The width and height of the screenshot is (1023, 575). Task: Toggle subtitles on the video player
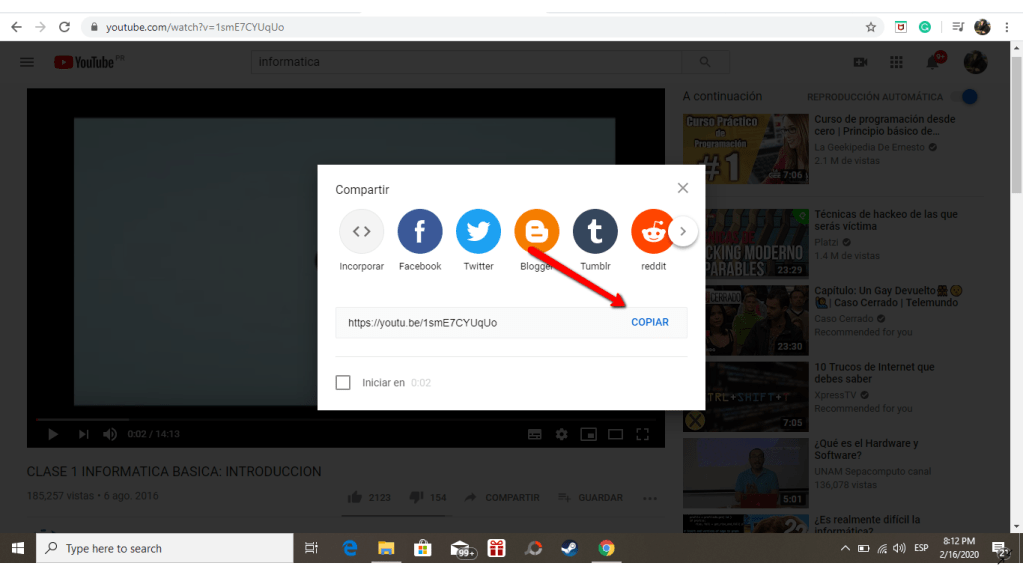tap(535, 434)
